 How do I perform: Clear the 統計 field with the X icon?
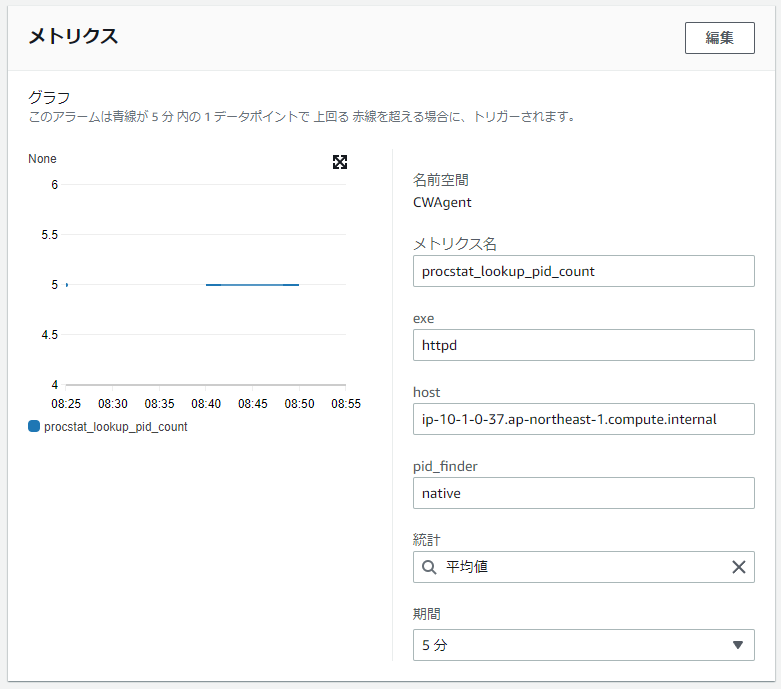pyautogui.click(x=739, y=567)
